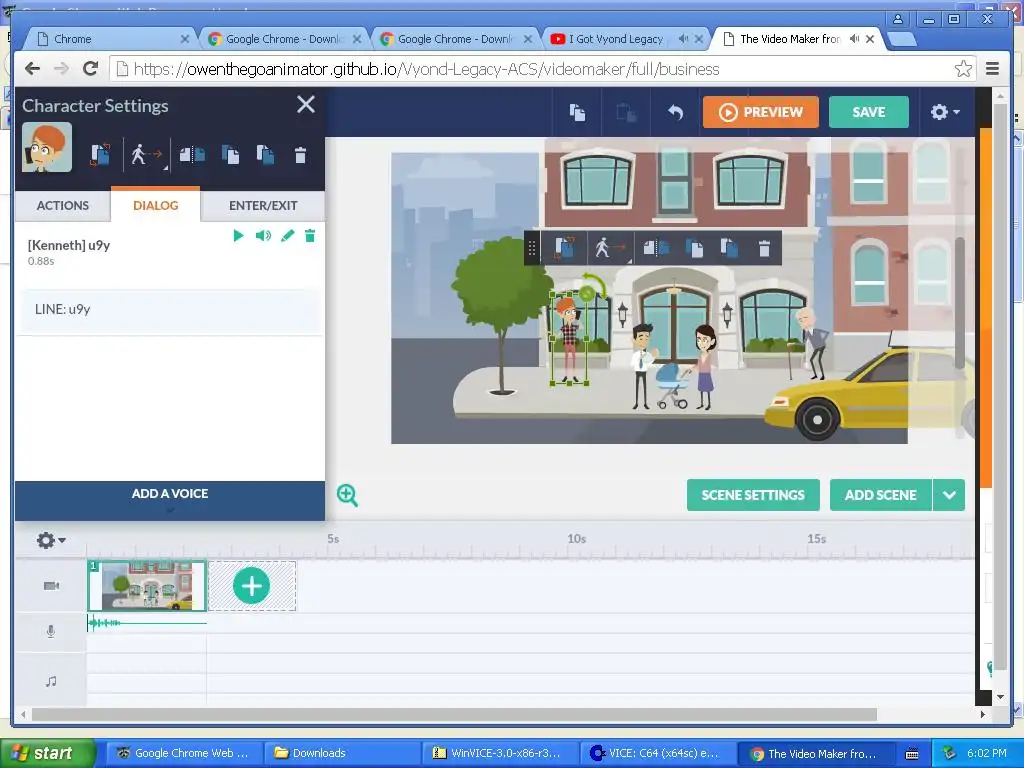Click the LINE: u9y text row
The image size is (1024, 768).
click(x=169, y=310)
